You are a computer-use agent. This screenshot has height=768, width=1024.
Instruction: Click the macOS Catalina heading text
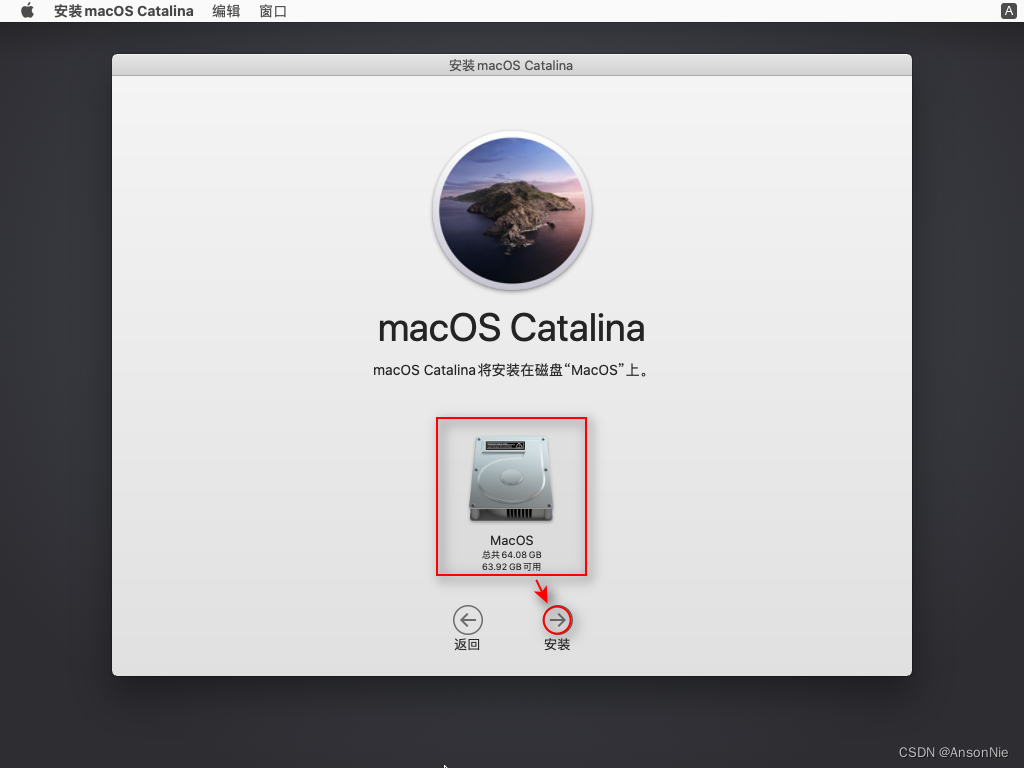point(511,328)
